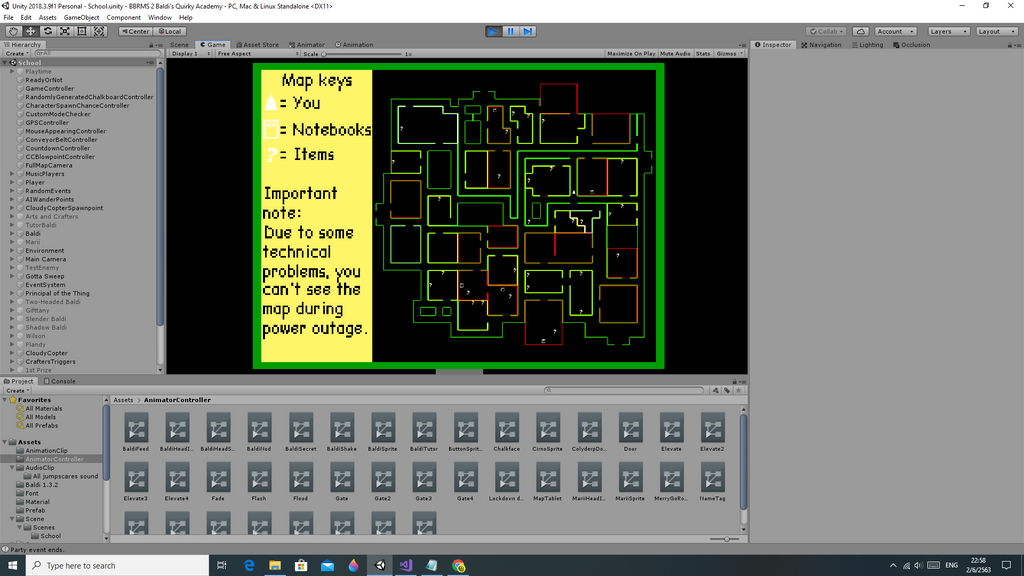The height and width of the screenshot is (576, 1024).
Task: Select the Hand tool in toolbar
Action: [13, 31]
